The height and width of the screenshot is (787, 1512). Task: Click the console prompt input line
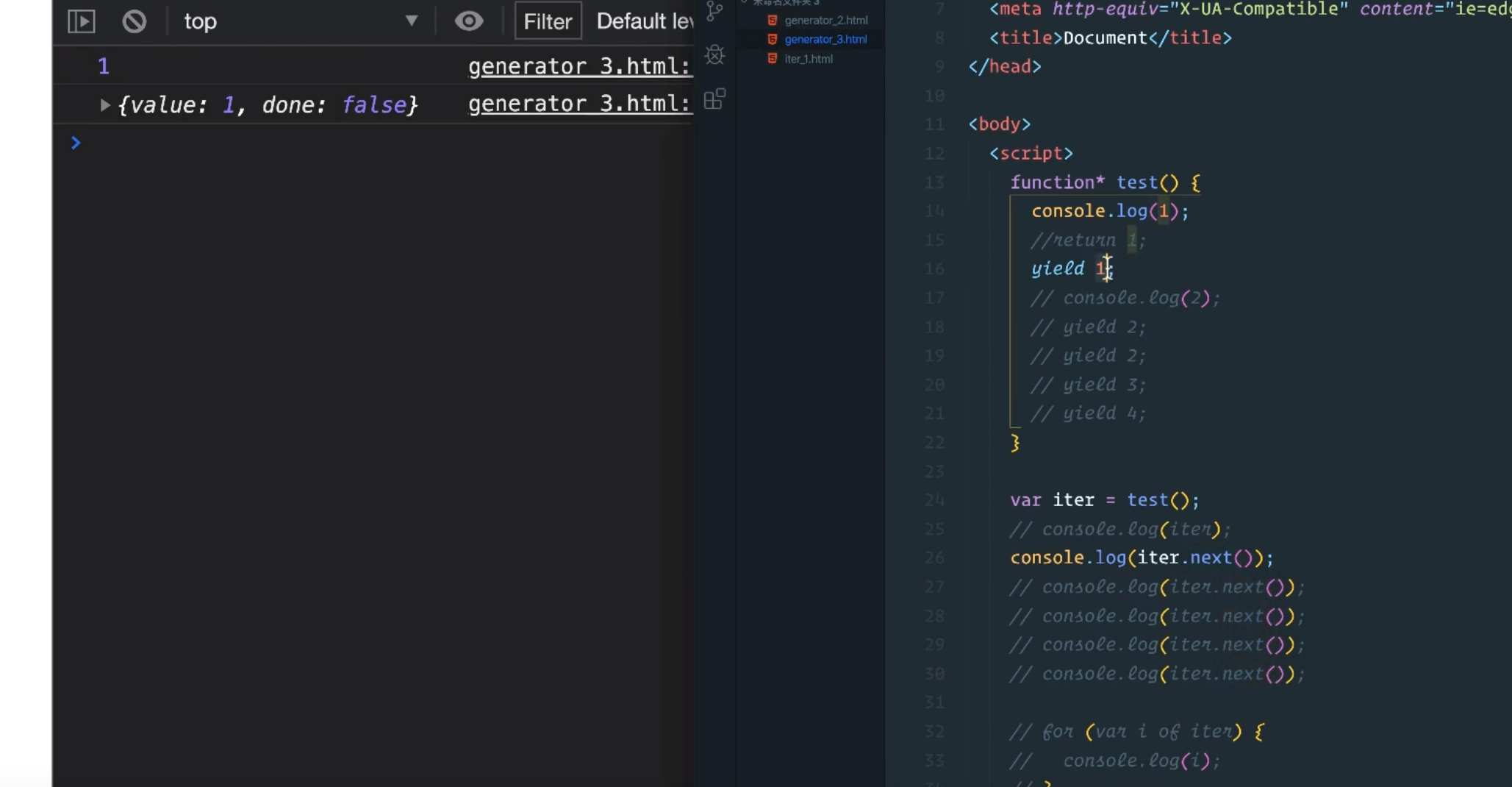tap(382, 143)
